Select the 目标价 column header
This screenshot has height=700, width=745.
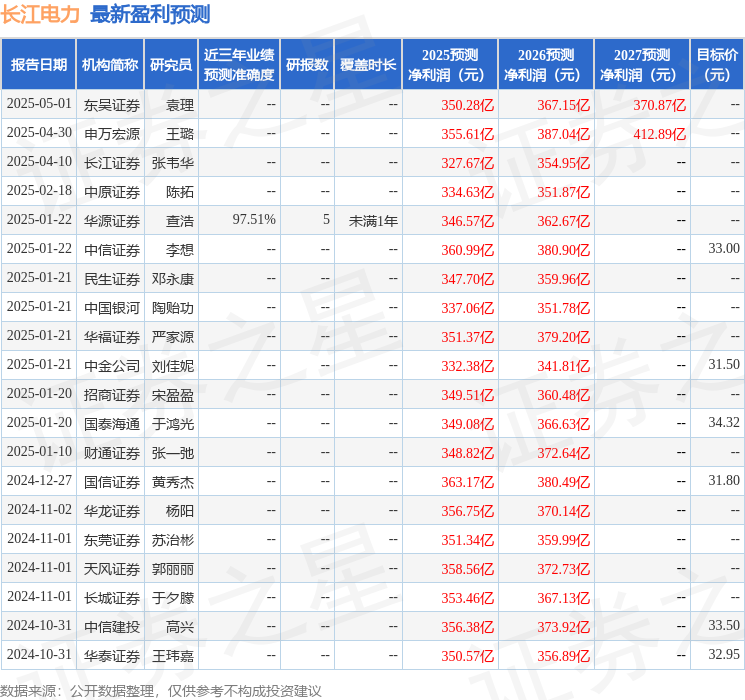717,64
